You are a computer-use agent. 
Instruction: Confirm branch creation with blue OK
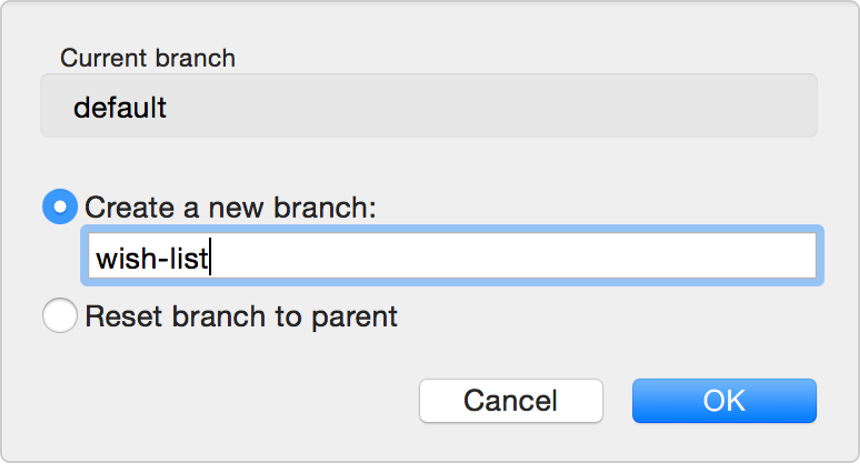[723, 401]
